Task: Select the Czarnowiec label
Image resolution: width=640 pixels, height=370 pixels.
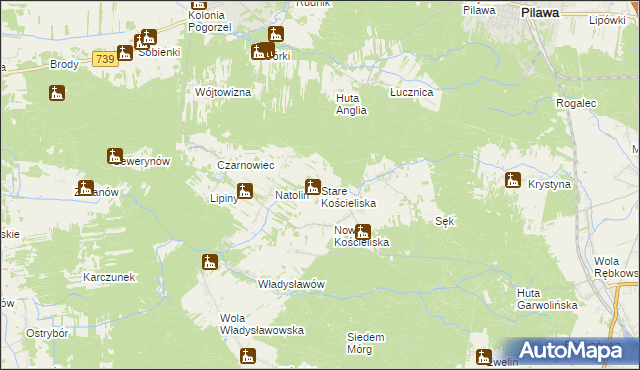Action: [x=246, y=165]
